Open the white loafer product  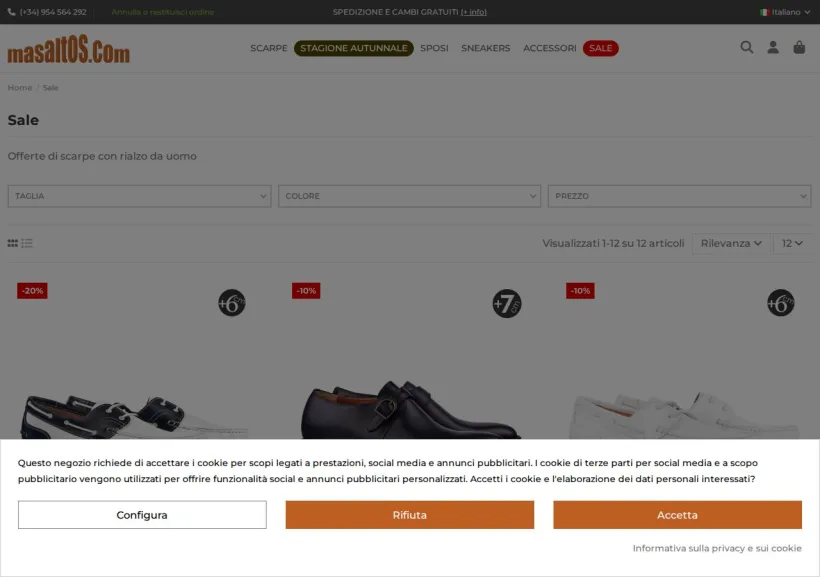click(x=684, y=416)
